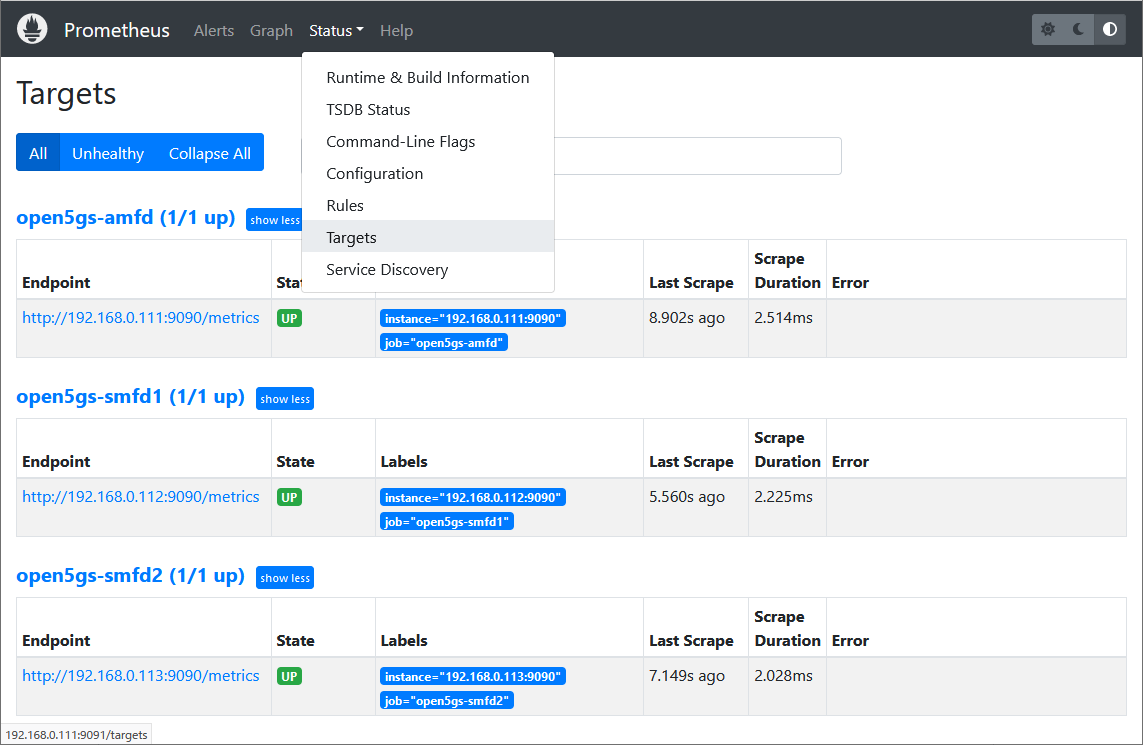Open the Prometheus home title link
This screenshot has height=745, width=1143.
(x=117, y=30)
